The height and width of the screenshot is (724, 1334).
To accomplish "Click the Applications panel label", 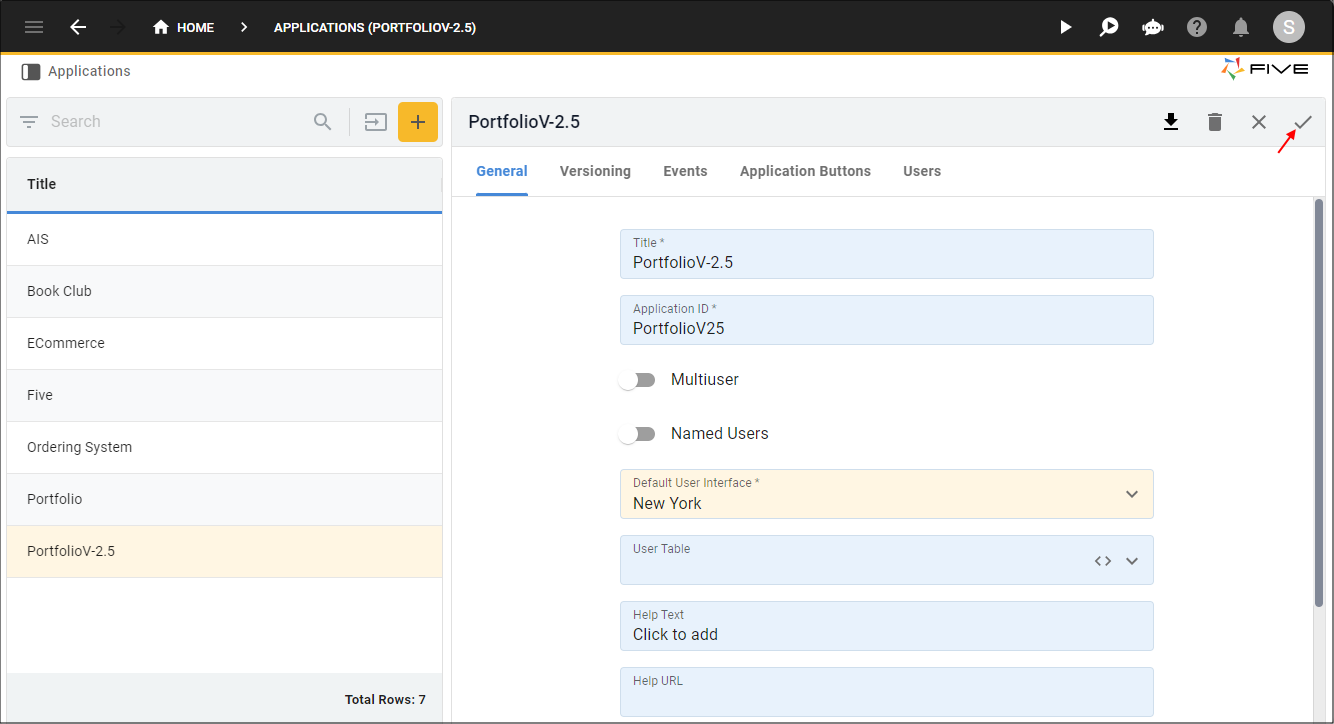I will 89,72.
